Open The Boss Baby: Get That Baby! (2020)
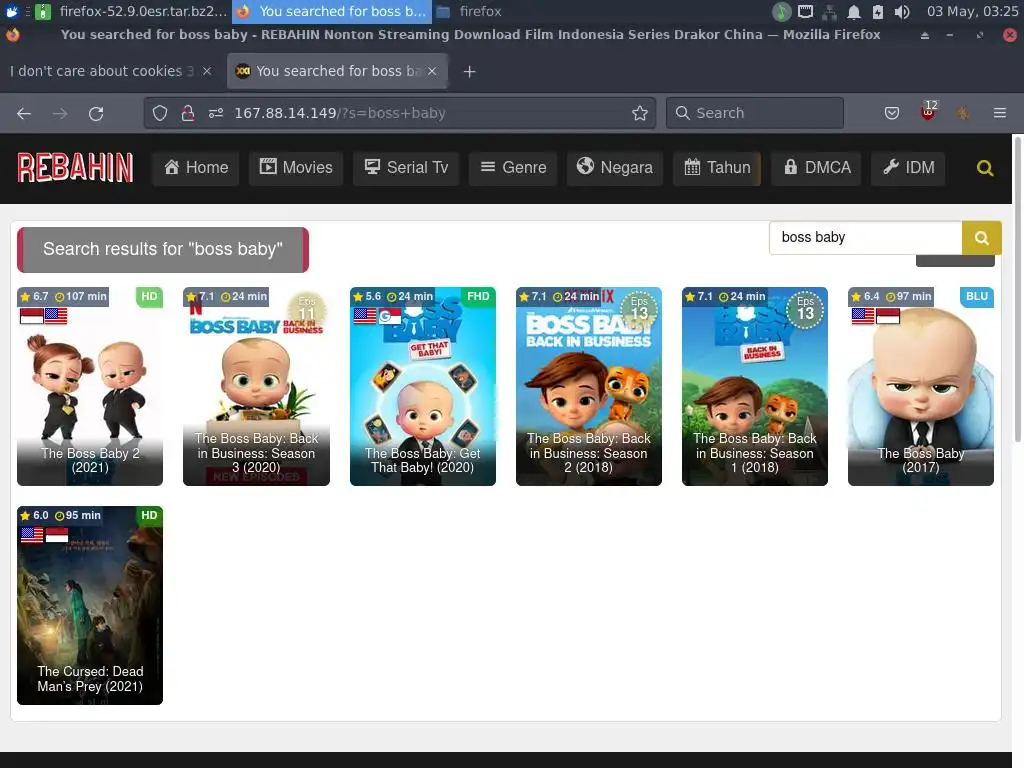Image resolution: width=1024 pixels, height=768 pixels. point(423,387)
